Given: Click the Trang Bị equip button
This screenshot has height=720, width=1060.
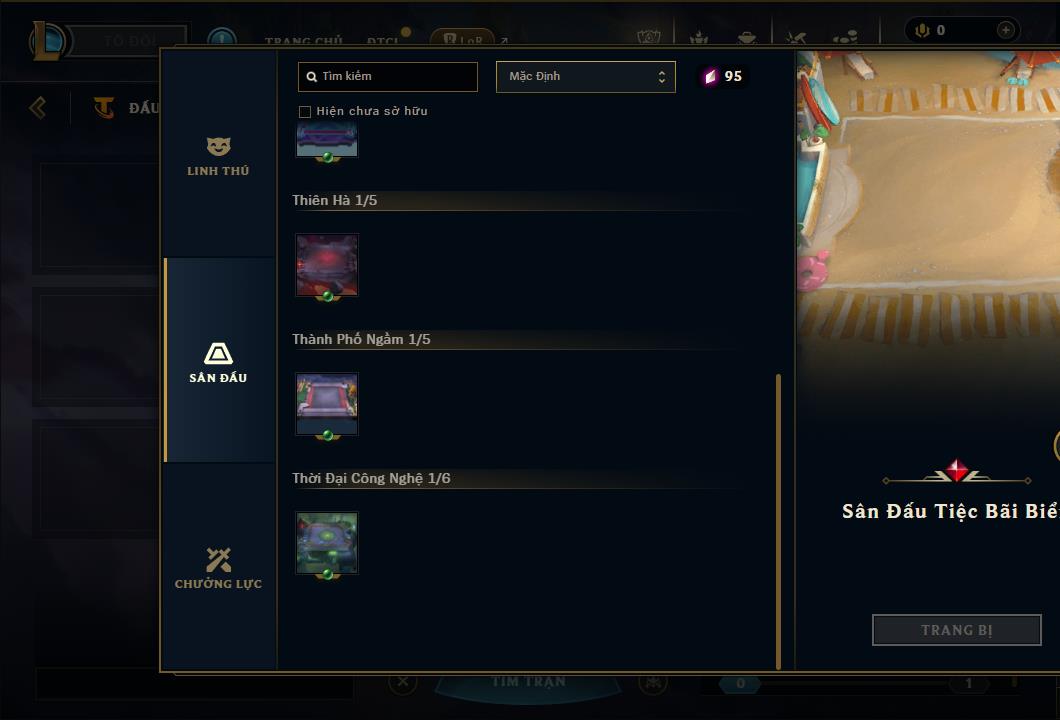Looking at the screenshot, I should click(x=957, y=630).
